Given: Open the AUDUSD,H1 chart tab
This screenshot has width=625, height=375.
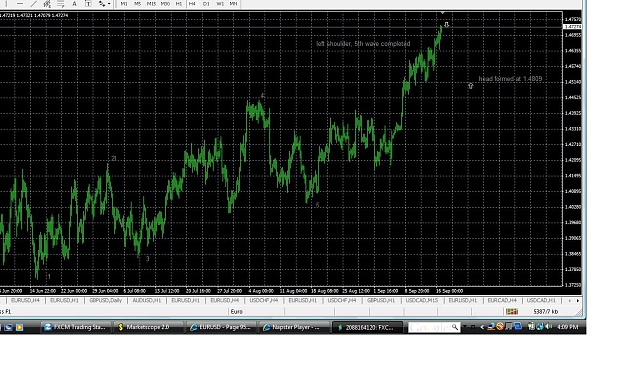Looking at the screenshot, I should tap(146, 300).
